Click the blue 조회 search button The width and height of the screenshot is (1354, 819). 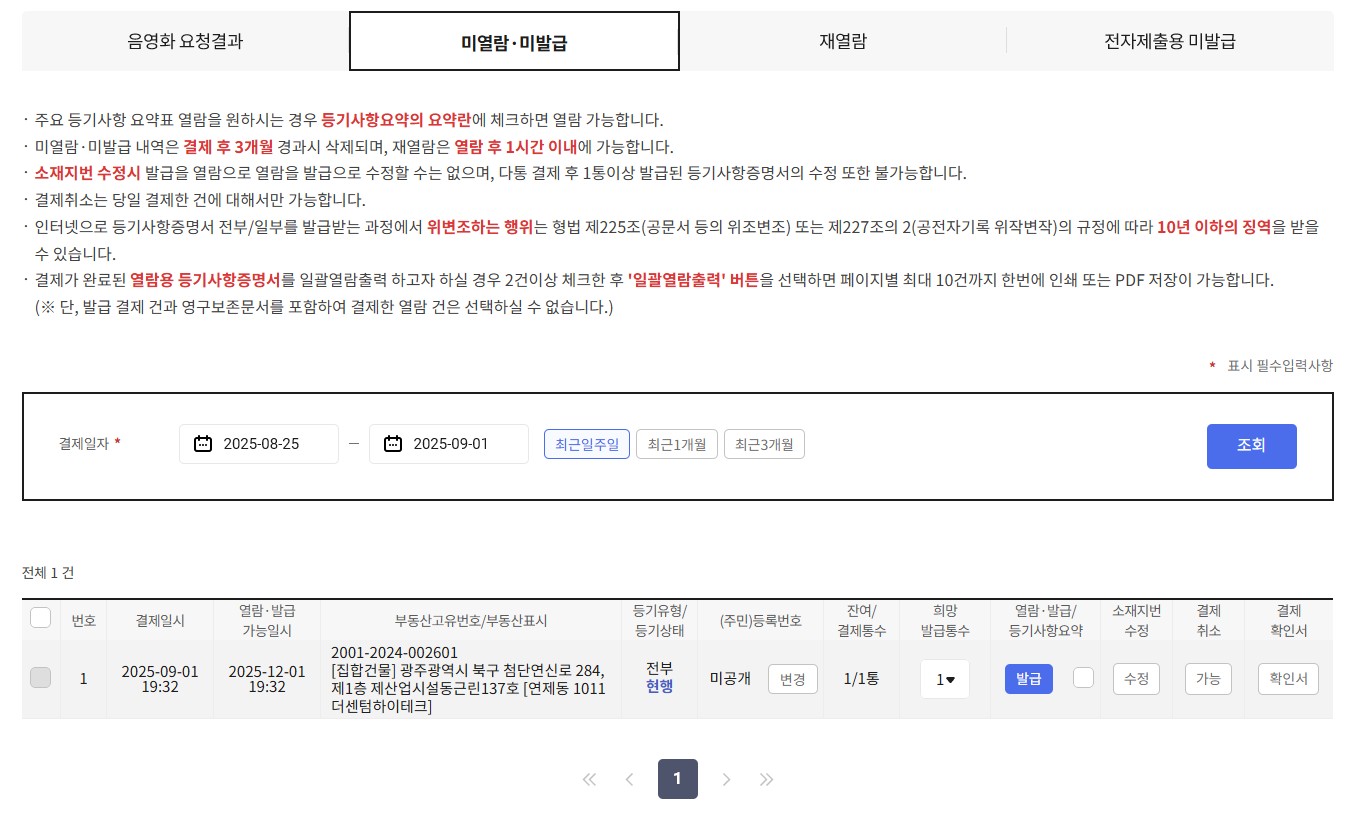click(x=1251, y=446)
